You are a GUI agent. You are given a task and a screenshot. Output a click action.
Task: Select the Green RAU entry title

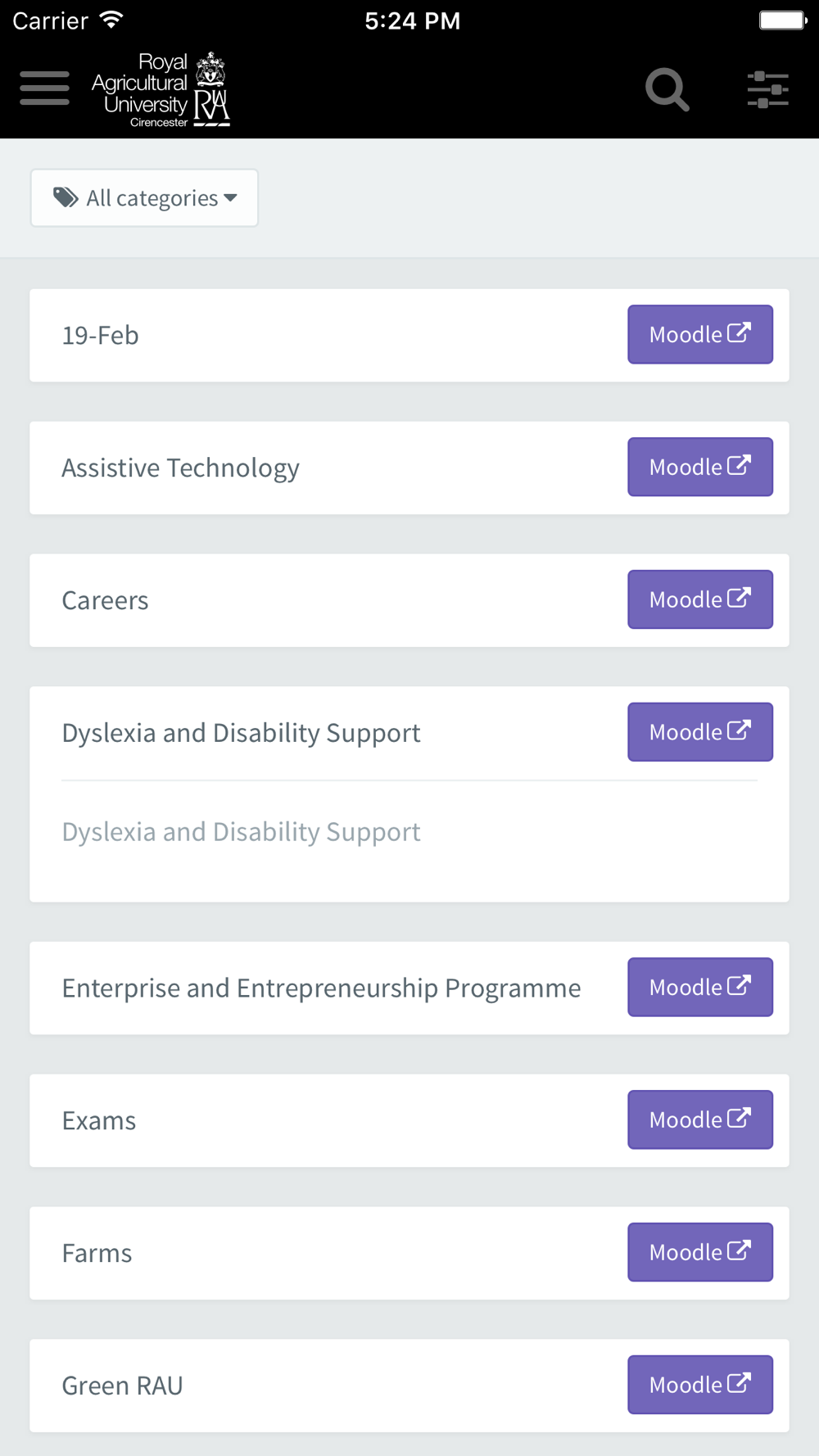coord(123,1386)
